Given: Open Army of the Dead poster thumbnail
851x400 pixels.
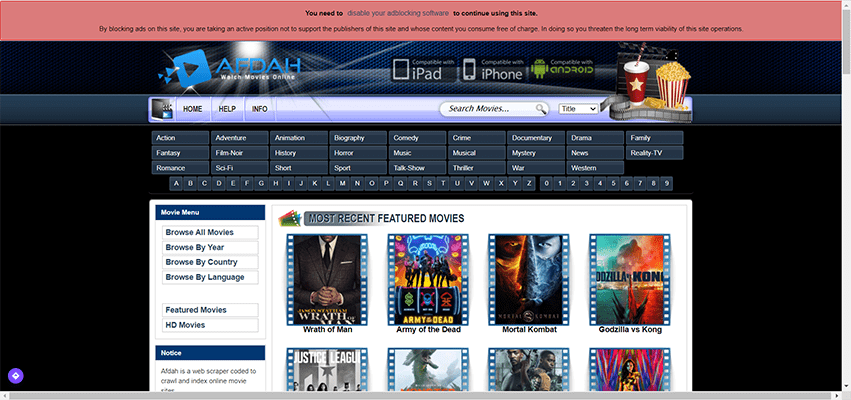Looking at the screenshot, I should [x=428, y=280].
